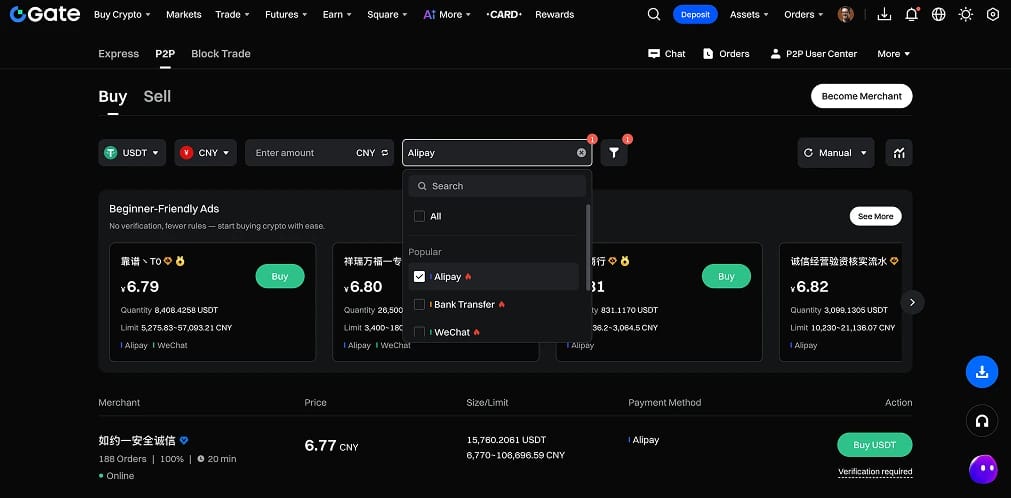
Task: Click merchant name 如约一安全诚信
Action: point(137,441)
